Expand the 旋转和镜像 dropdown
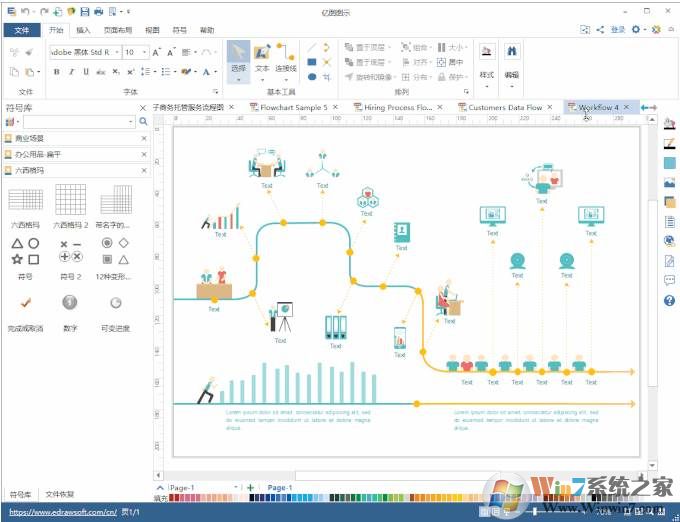 [394, 77]
